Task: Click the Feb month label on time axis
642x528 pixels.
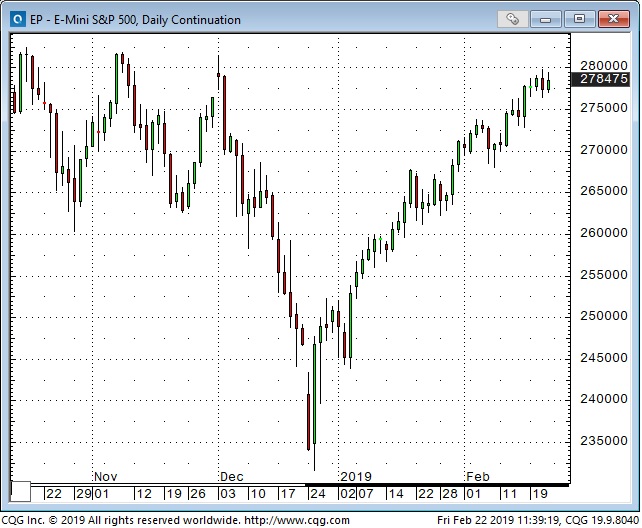Action: pyautogui.click(x=478, y=477)
